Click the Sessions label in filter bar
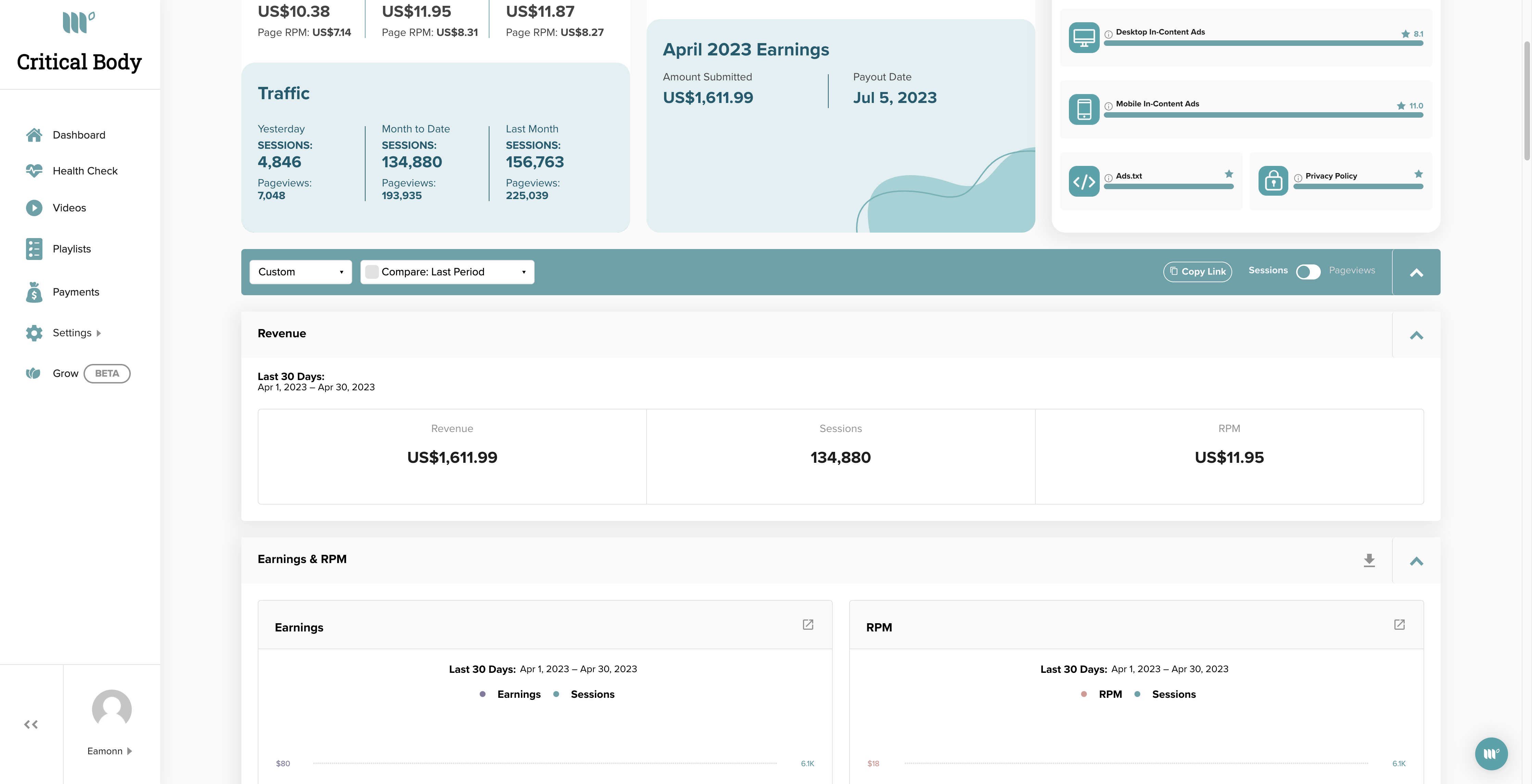1532x784 pixels. tap(1268, 270)
